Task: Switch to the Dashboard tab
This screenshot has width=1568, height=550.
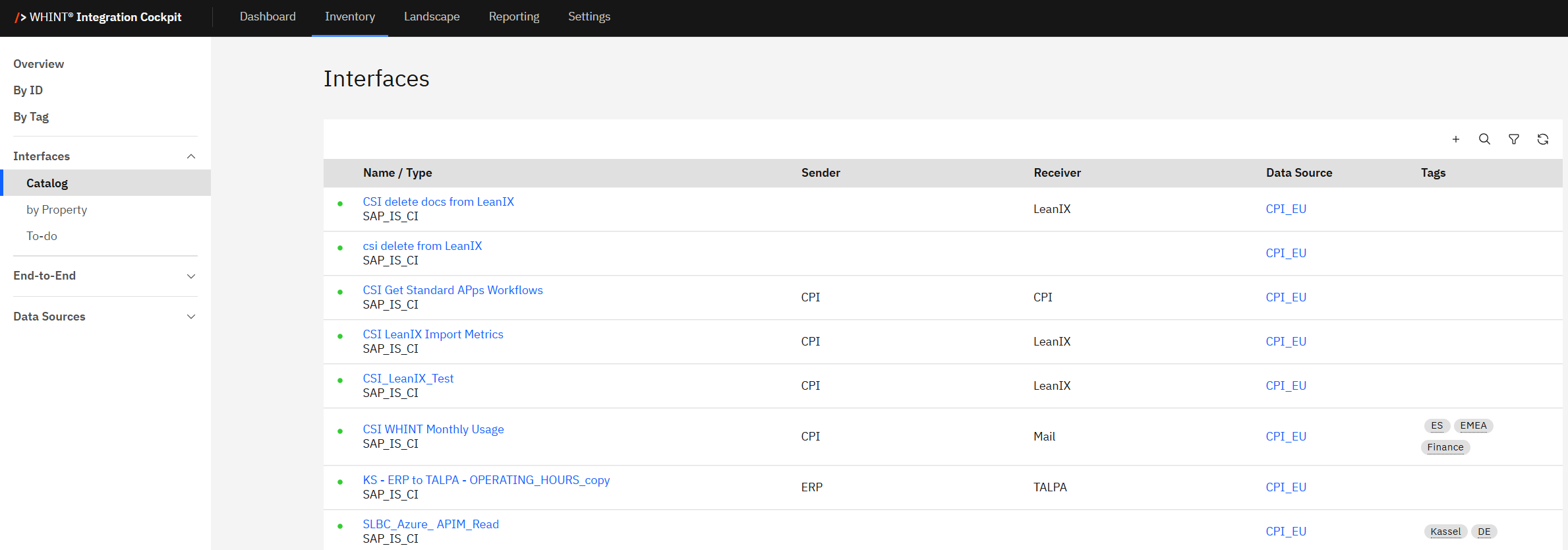Action: coord(268,17)
